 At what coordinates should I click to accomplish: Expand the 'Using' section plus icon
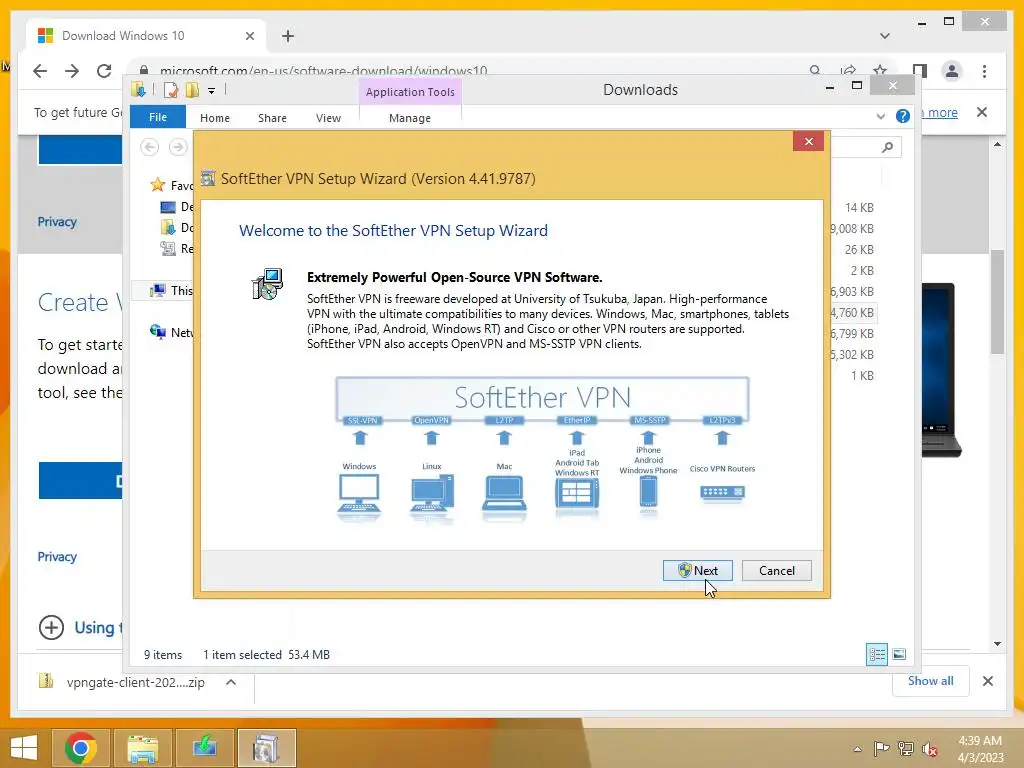[x=52, y=628]
